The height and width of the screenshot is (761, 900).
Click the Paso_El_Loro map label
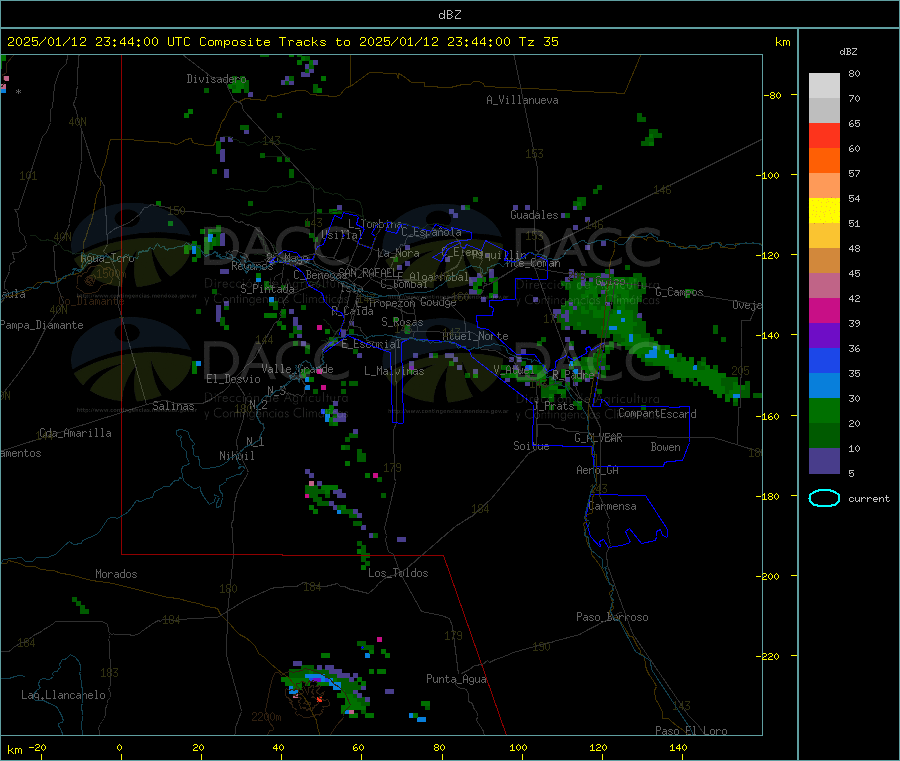691,731
